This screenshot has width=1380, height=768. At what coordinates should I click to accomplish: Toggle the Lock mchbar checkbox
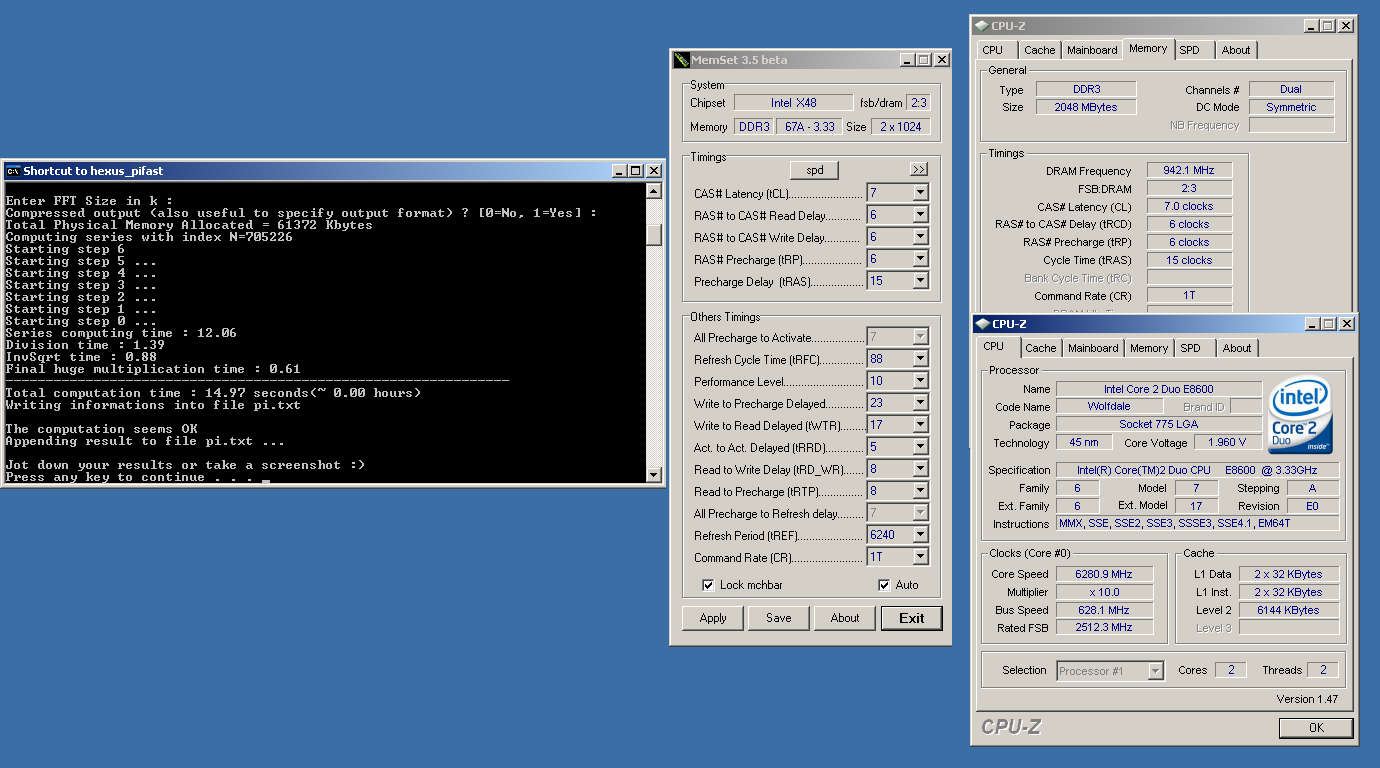(x=709, y=585)
